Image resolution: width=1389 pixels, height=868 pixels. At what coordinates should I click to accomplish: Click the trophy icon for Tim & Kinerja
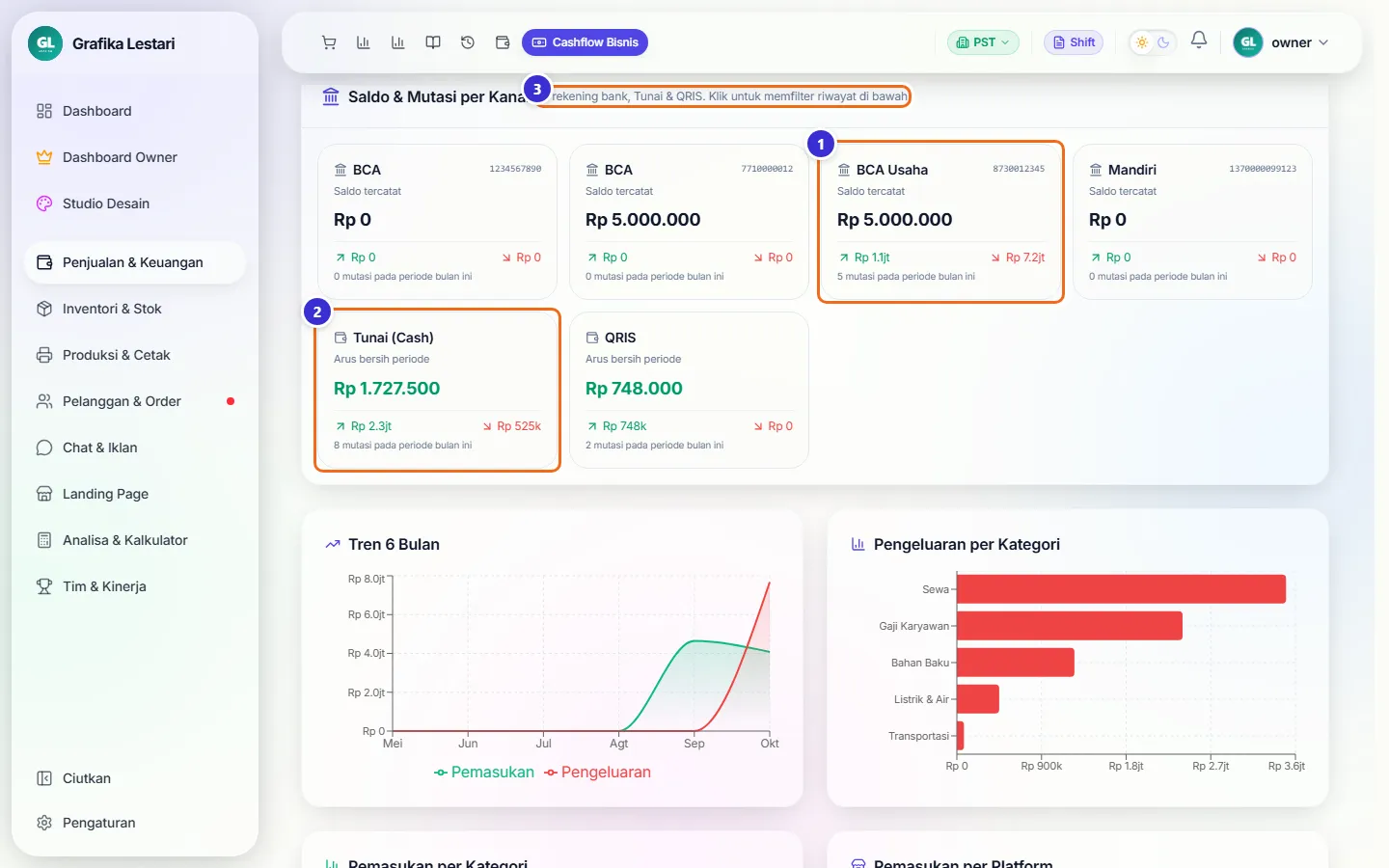point(44,586)
